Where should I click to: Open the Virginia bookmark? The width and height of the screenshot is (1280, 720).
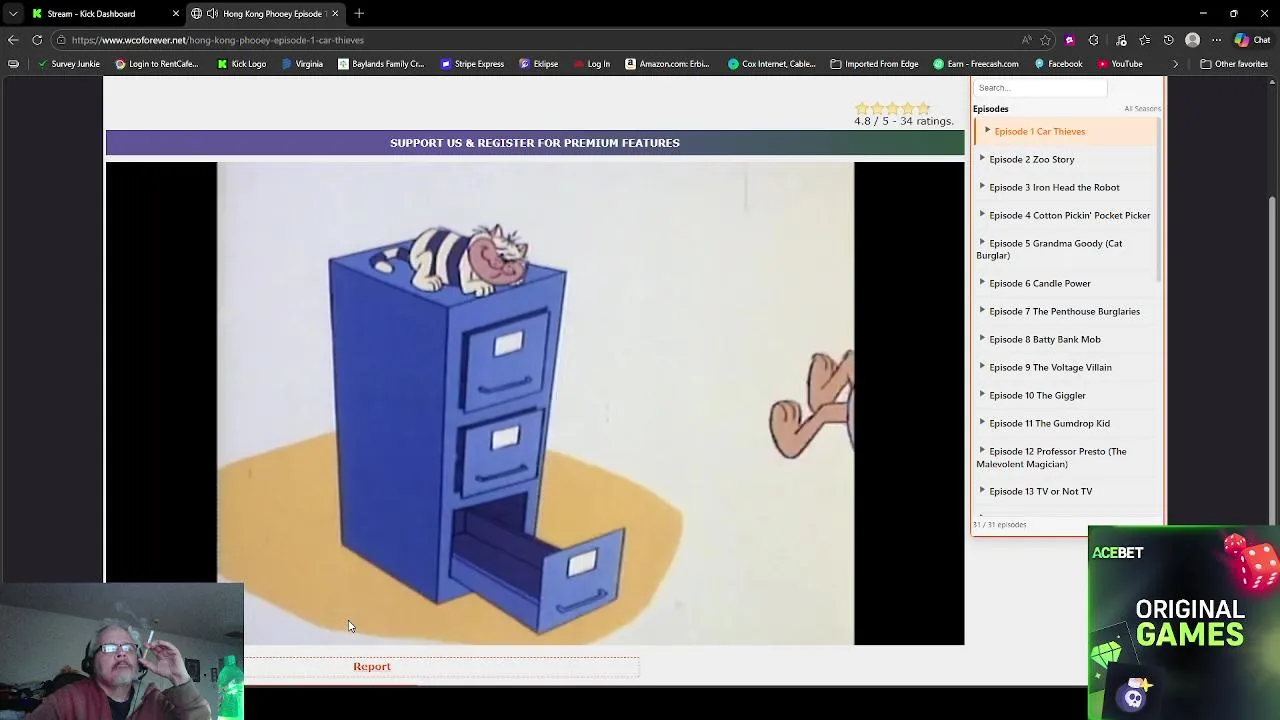tap(302, 64)
